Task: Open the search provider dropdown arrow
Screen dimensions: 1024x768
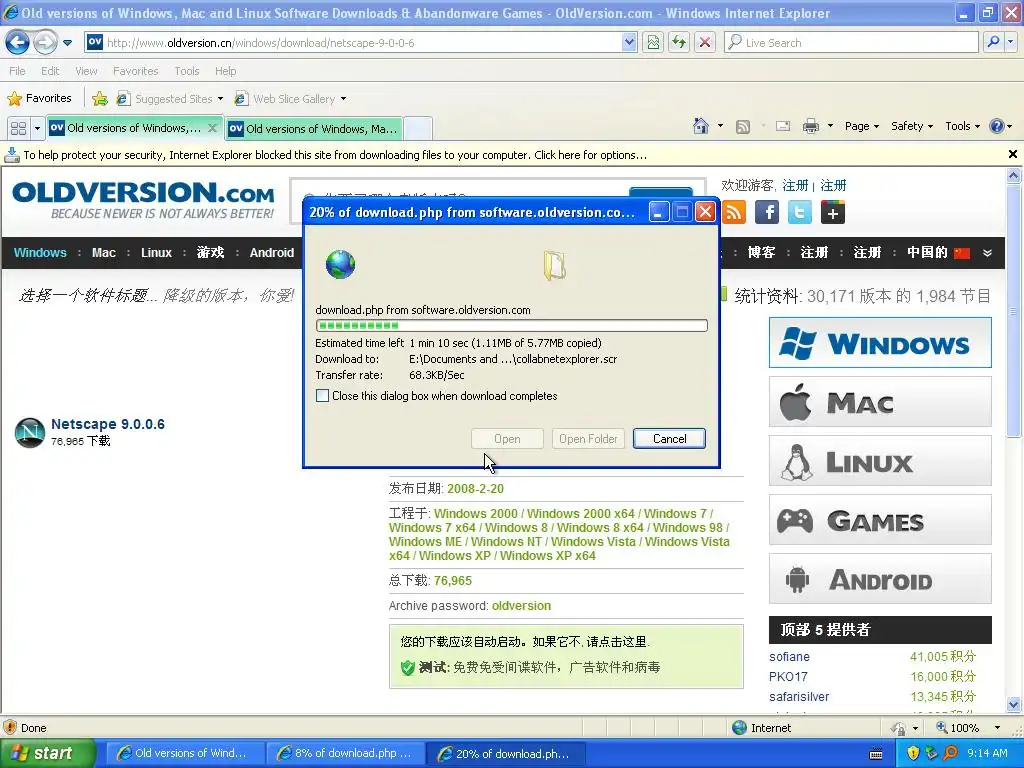Action: click(1010, 42)
